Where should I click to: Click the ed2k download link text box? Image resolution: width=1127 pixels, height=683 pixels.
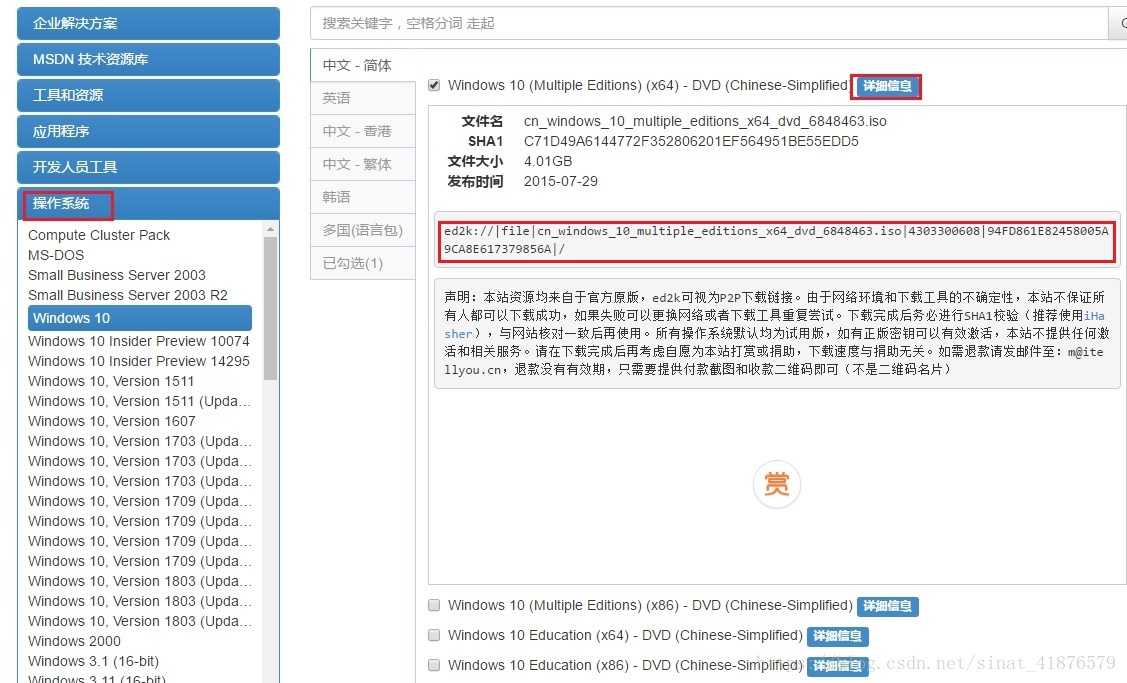click(x=776, y=240)
